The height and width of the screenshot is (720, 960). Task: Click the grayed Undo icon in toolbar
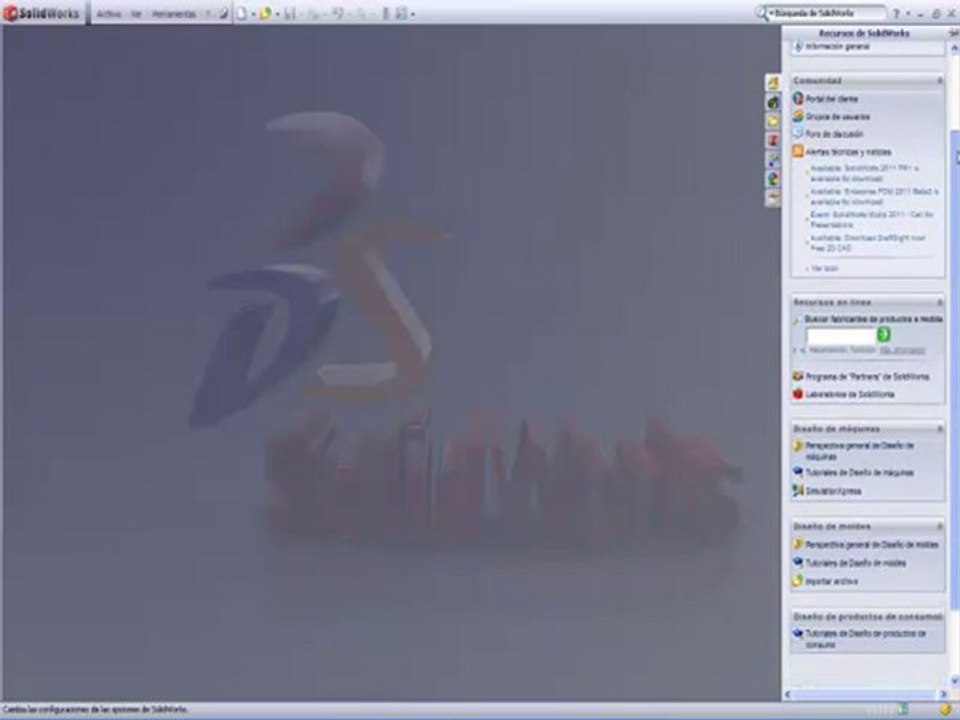click(337, 13)
